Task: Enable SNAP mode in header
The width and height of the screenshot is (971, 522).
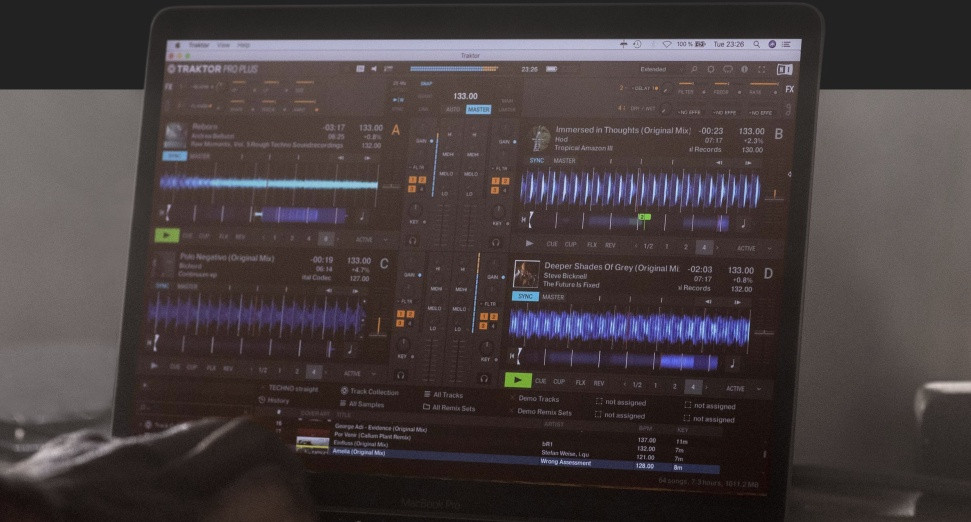Action: coord(427,84)
